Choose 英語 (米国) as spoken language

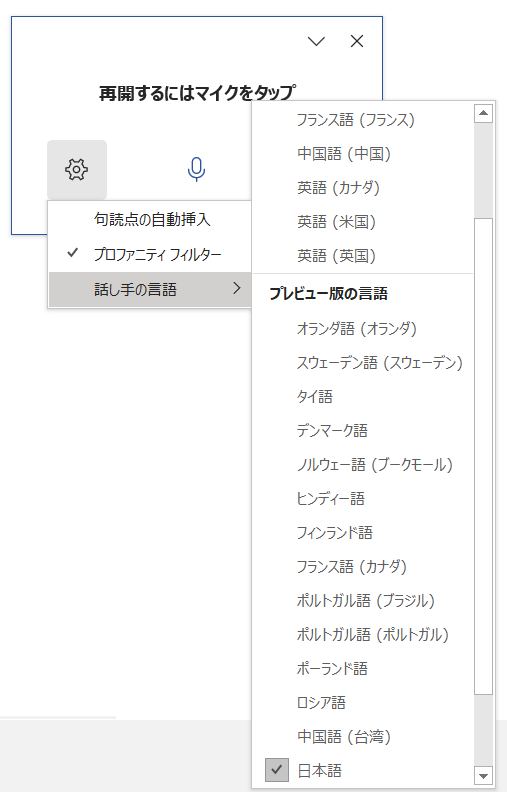pyautogui.click(x=363, y=222)
